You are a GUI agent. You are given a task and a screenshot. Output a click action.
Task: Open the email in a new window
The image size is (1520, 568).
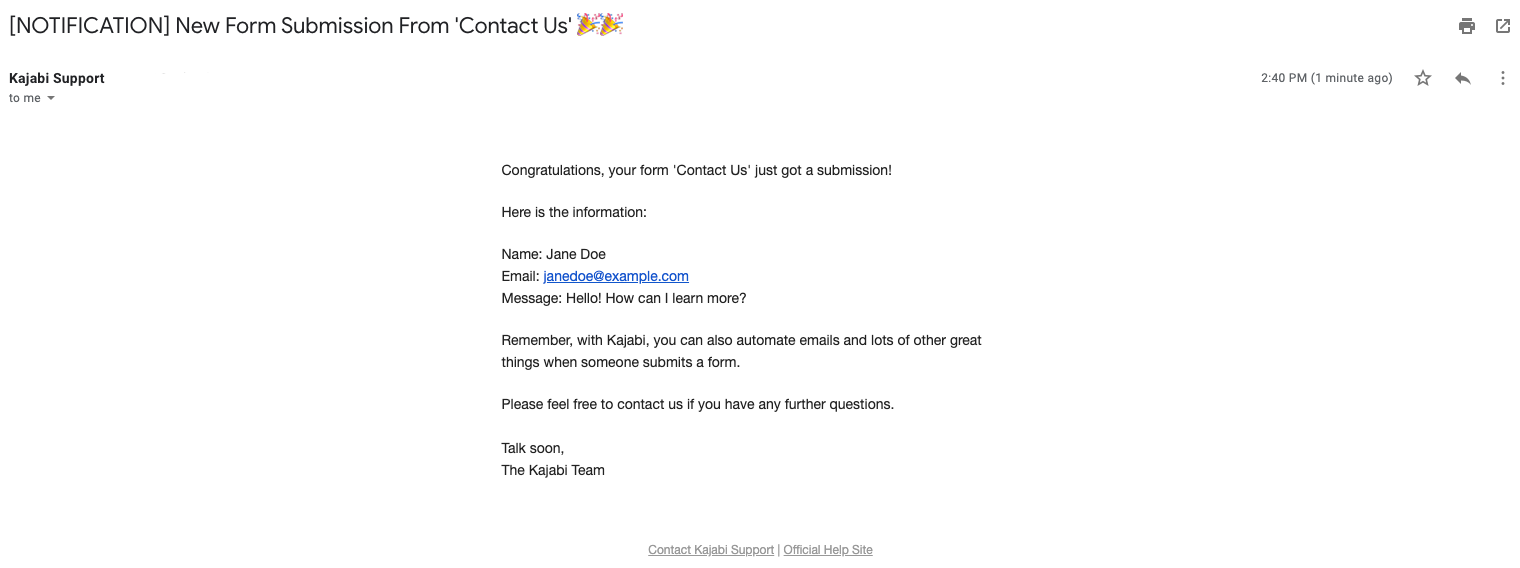click(1503, 26)
